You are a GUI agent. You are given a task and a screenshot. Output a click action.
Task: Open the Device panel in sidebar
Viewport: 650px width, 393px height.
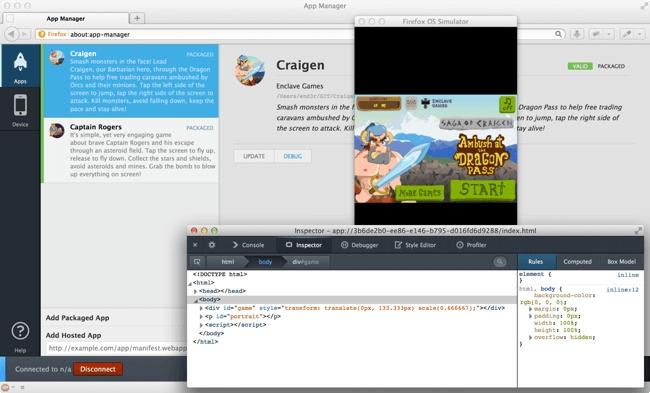click(x=20, y=109)
